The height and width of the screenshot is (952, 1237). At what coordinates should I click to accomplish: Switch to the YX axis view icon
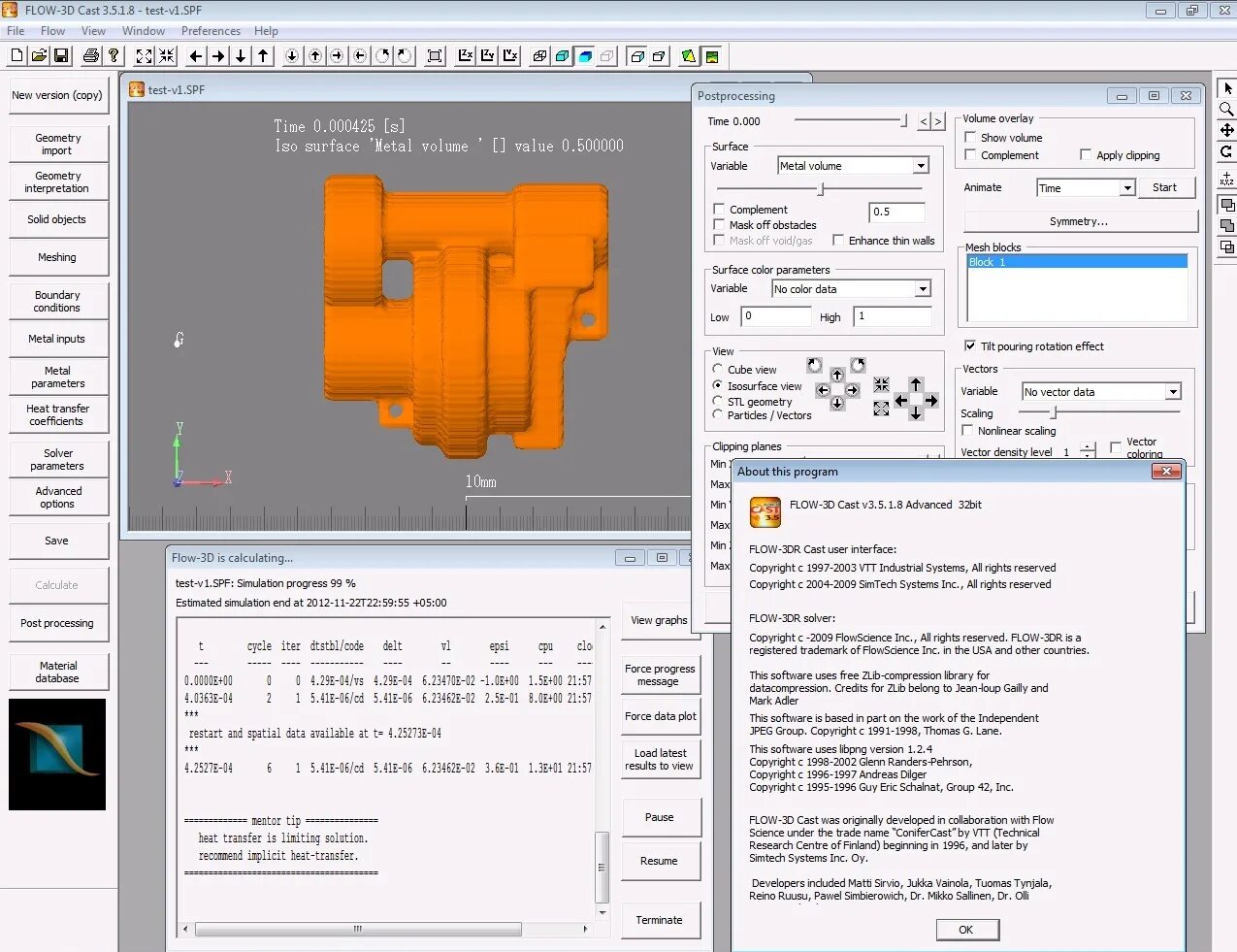[x=510, y=56]
